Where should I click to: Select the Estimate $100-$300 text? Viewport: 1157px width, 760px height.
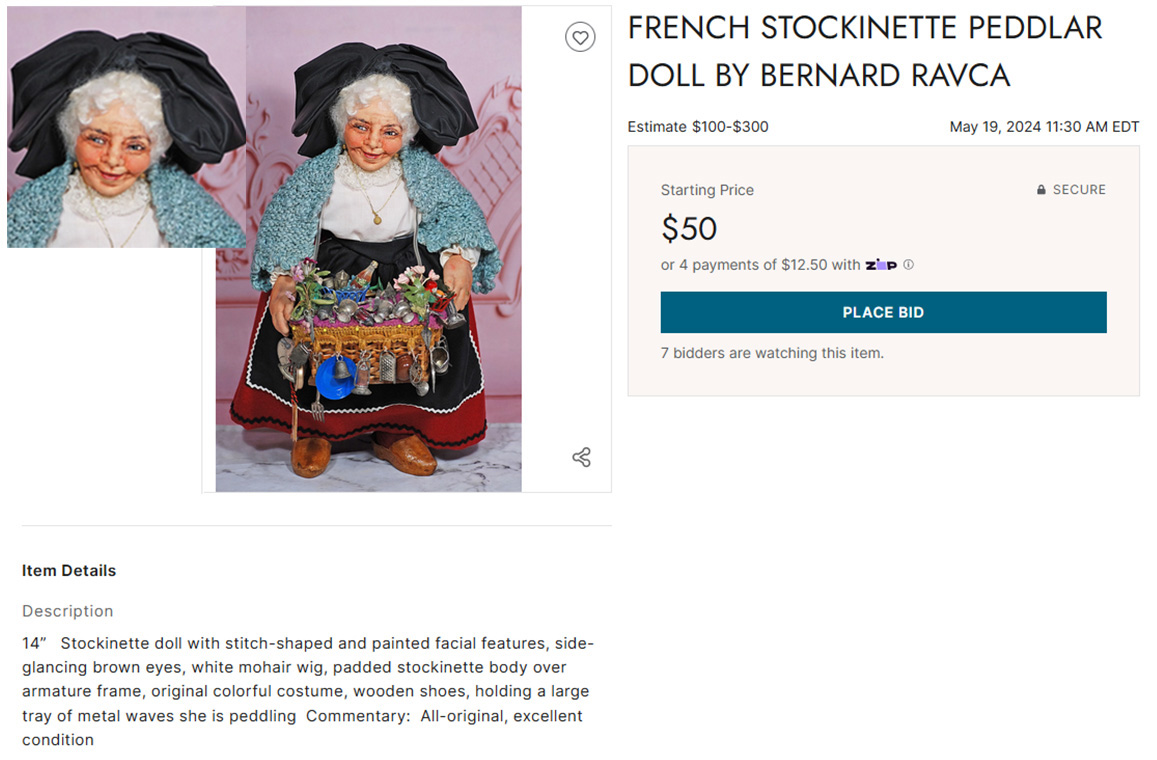(698, 127)
